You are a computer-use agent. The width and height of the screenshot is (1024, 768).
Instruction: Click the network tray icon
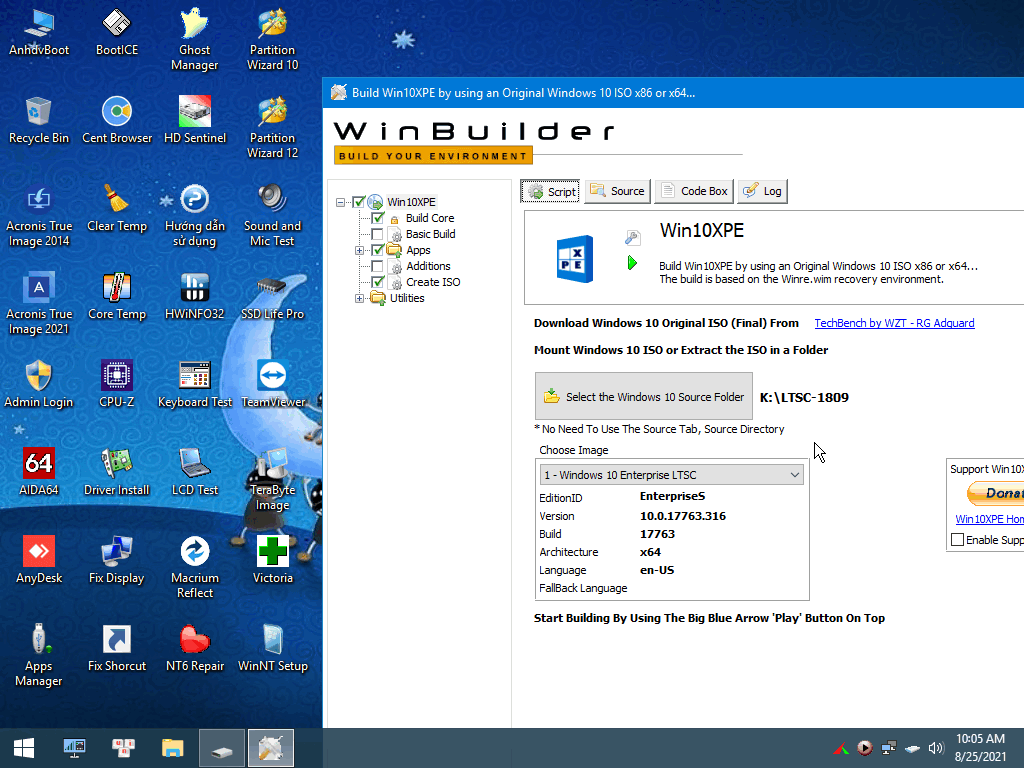click(888, 748)
